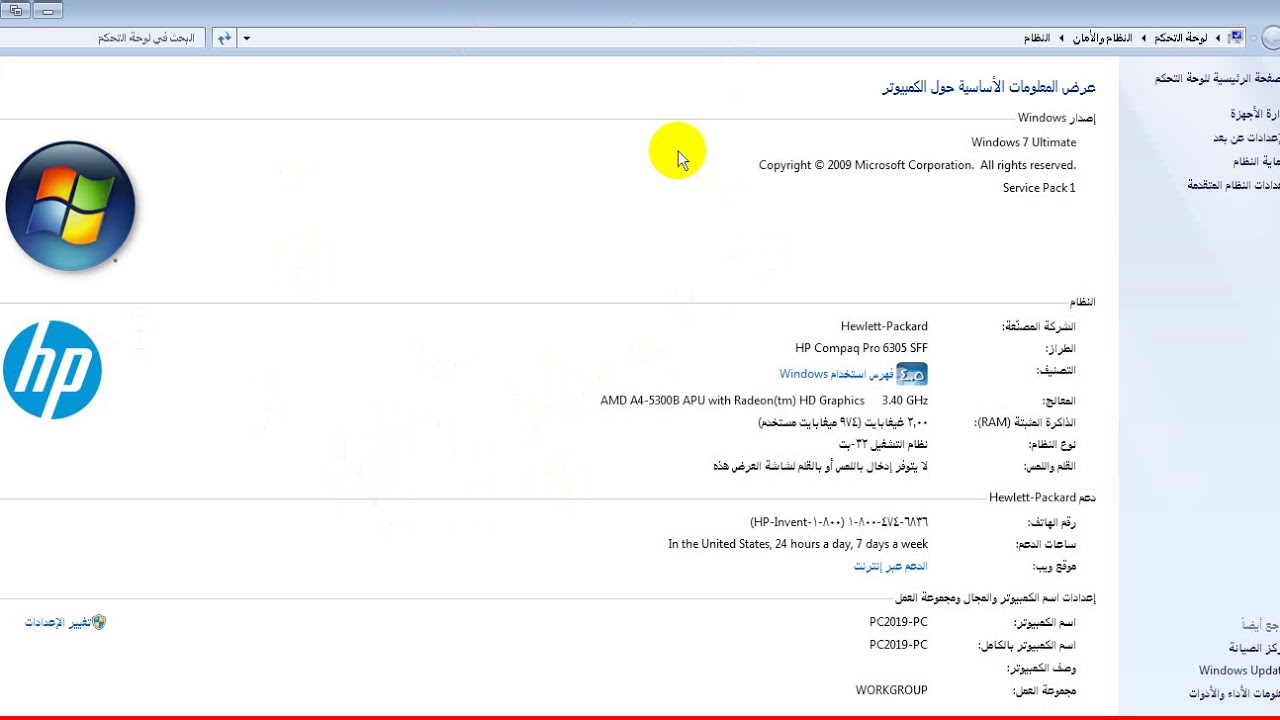Open إعدادات عن بعد remote settings link
This screenshot has width=1280, height=720.
point(1246,138)
